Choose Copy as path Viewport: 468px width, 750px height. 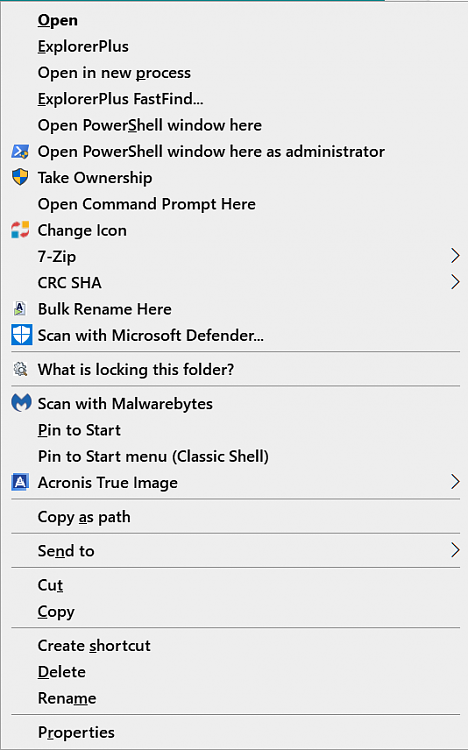[x=84, y=517]
